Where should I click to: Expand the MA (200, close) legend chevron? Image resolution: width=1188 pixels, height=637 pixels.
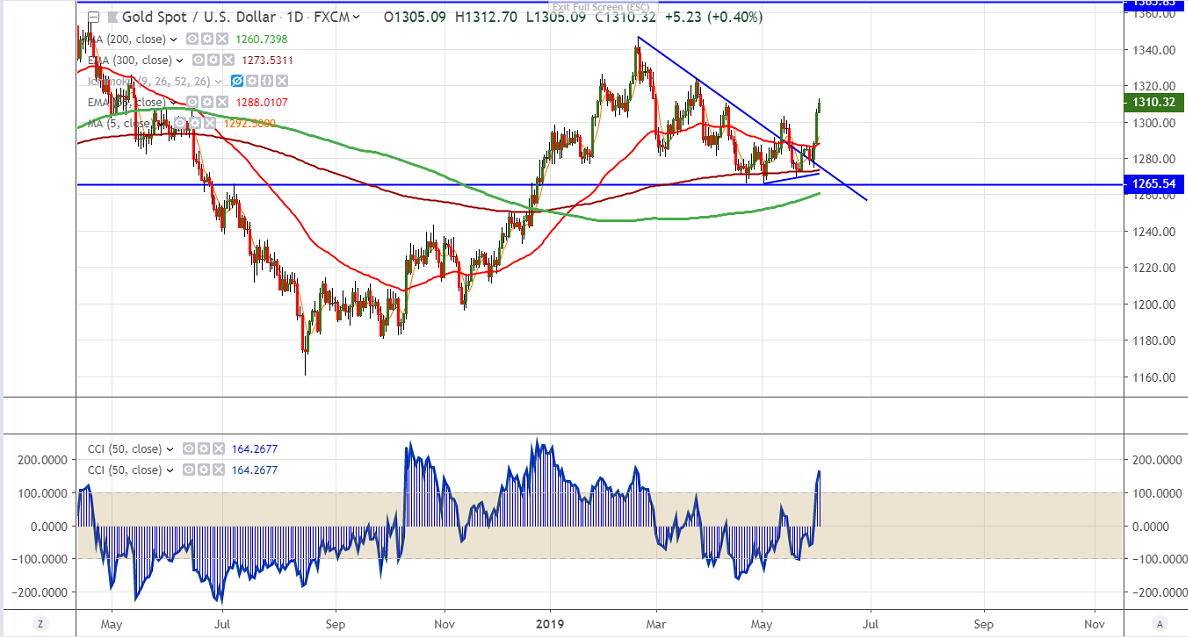coord(174,39)
